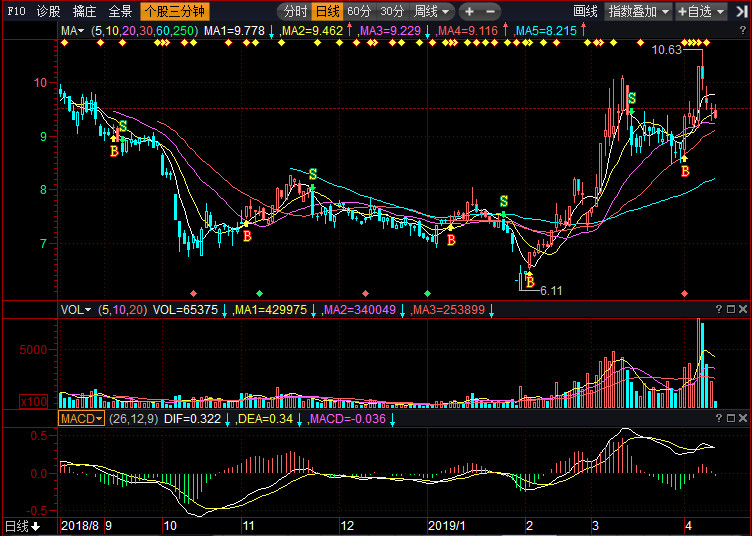Click the first B buy signal marker
The height and width of the screenshot is (536, 752).
point(114,151)
